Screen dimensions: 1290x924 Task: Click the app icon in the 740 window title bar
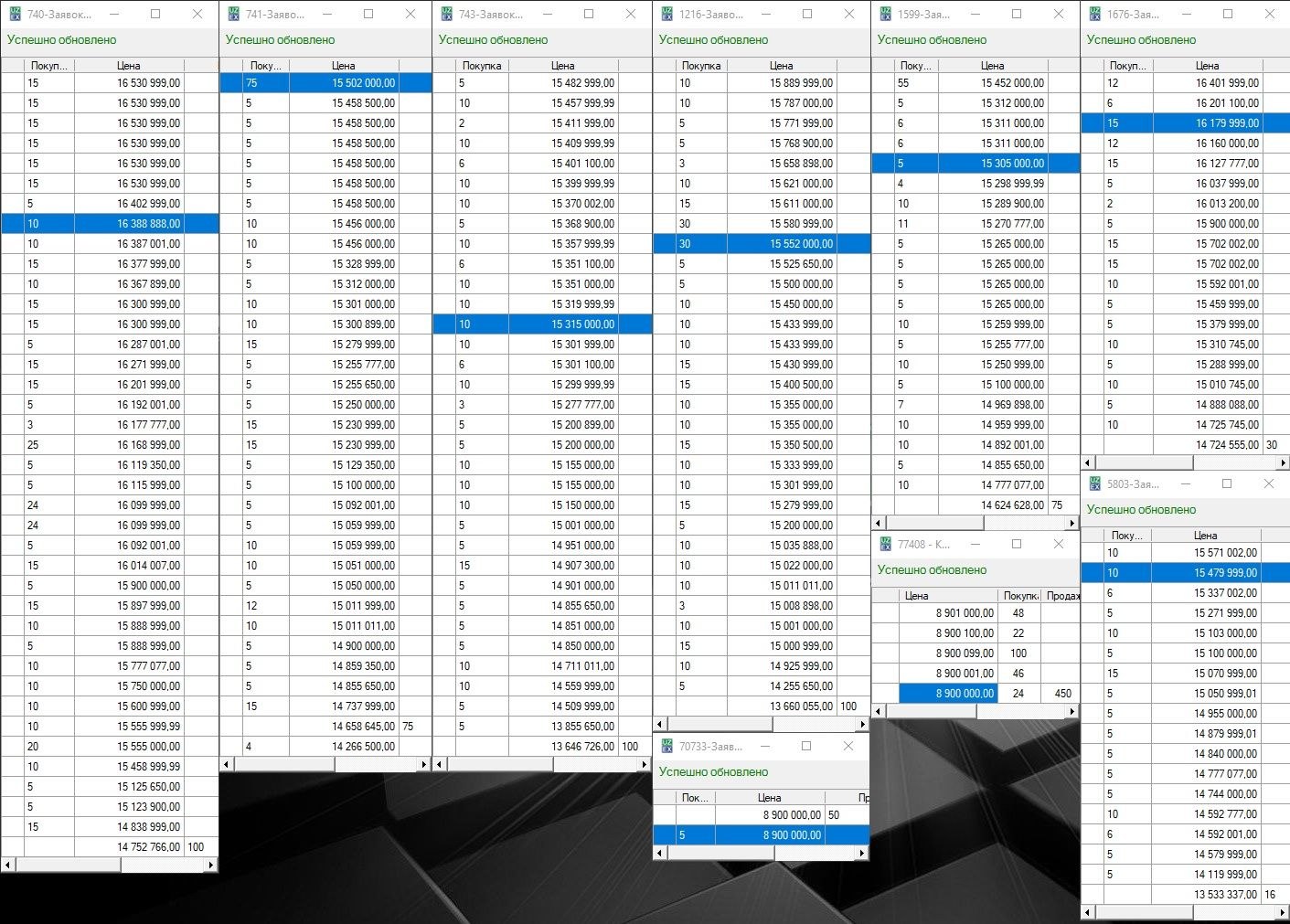click(x=15, y=15)
